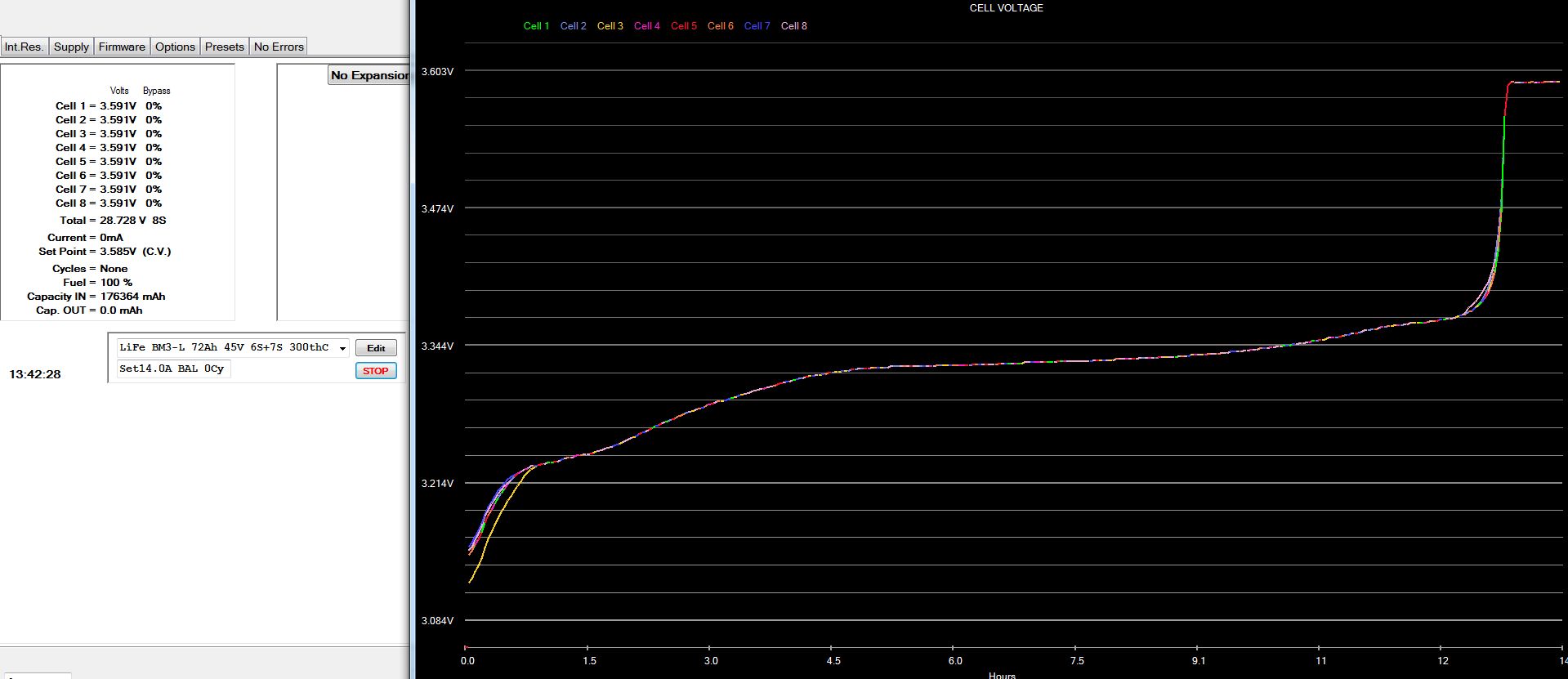Expand the LiFe BM3-L preset dropdown
The image size is (1568, 679).
[342, 348]
